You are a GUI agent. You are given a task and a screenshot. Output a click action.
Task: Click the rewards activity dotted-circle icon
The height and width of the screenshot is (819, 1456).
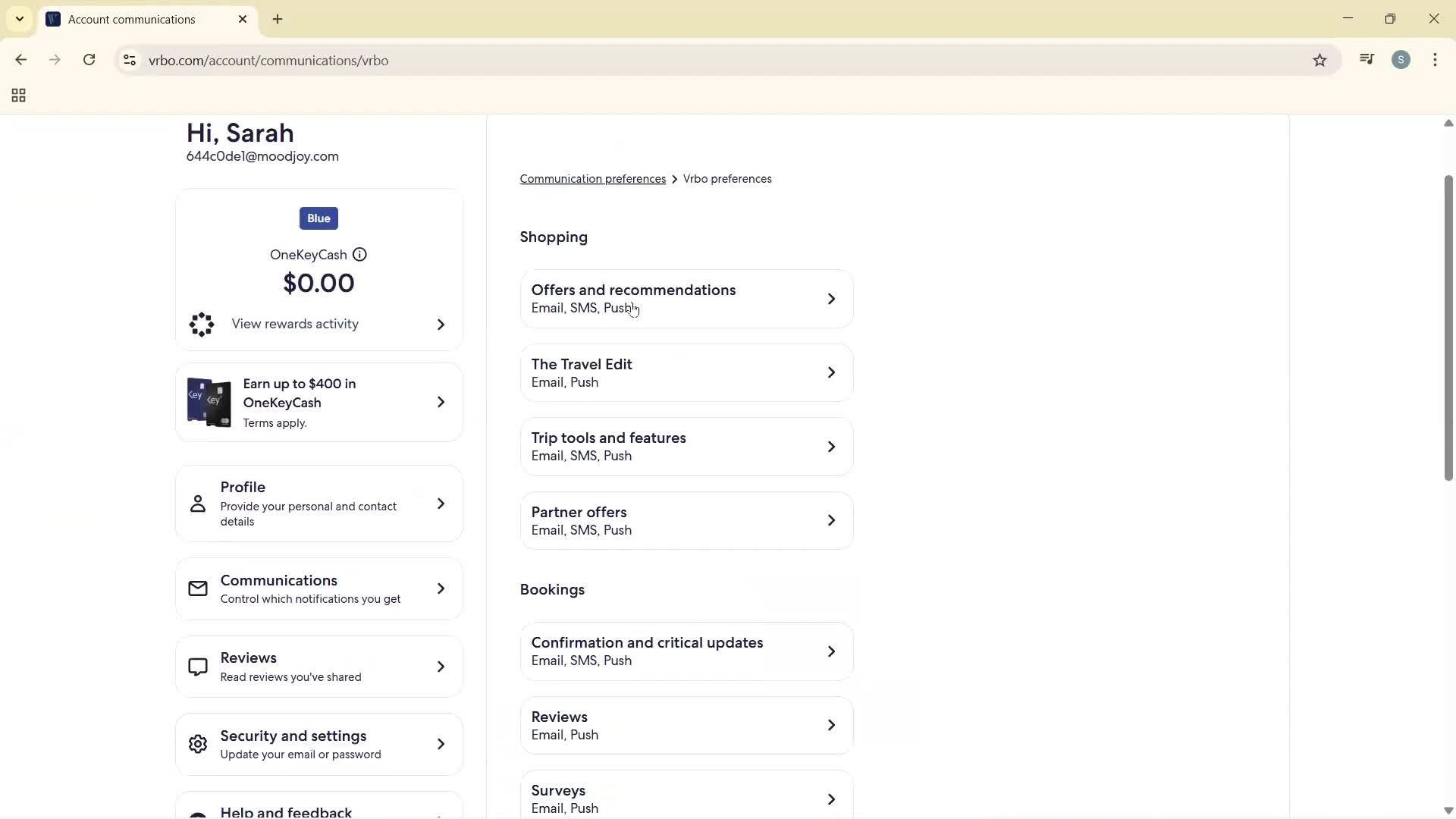pyautogui.click(x=202, y=325)
